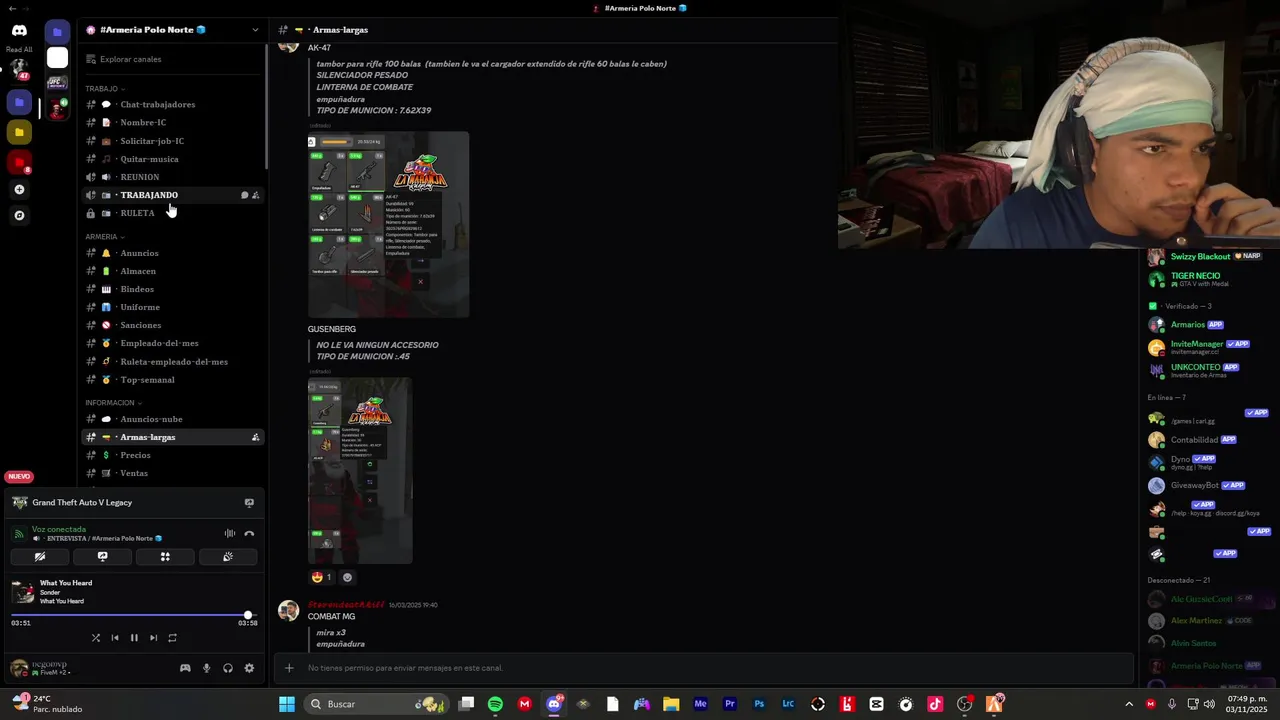Click invite icon on Armas-largas channel
The width and height of the screenshot is (1280, 720).
[256, 437]
